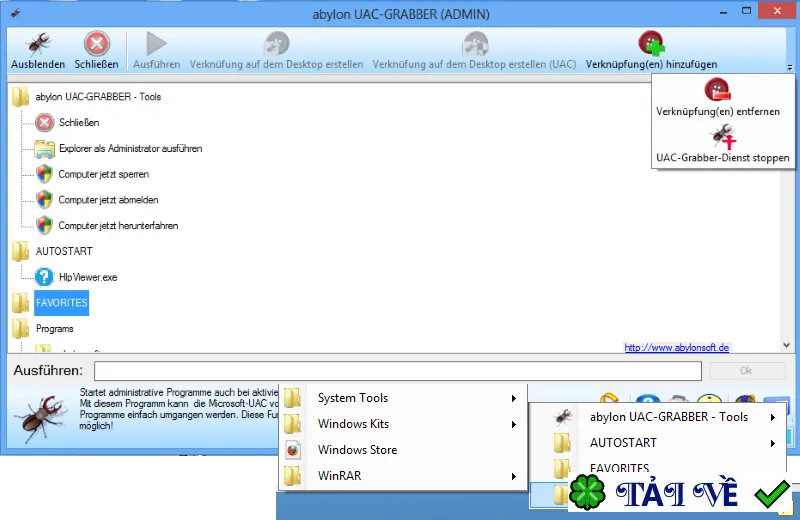Select abylon UAC-GRABBER - Tools folder in tree
This screenshot has height=520, width=800.
click(x=98, y=97)
